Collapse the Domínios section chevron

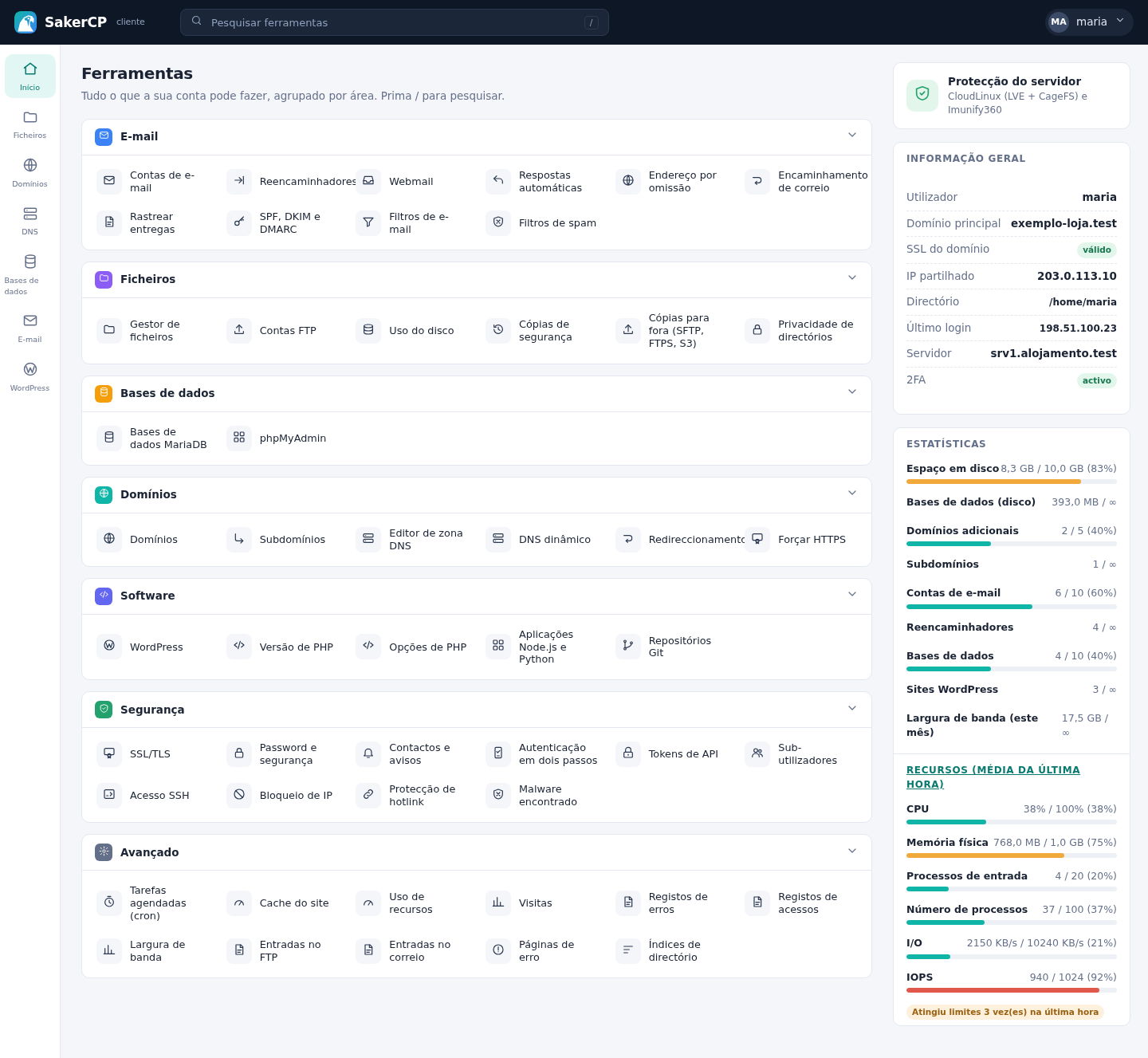click(x=852, y=494)
